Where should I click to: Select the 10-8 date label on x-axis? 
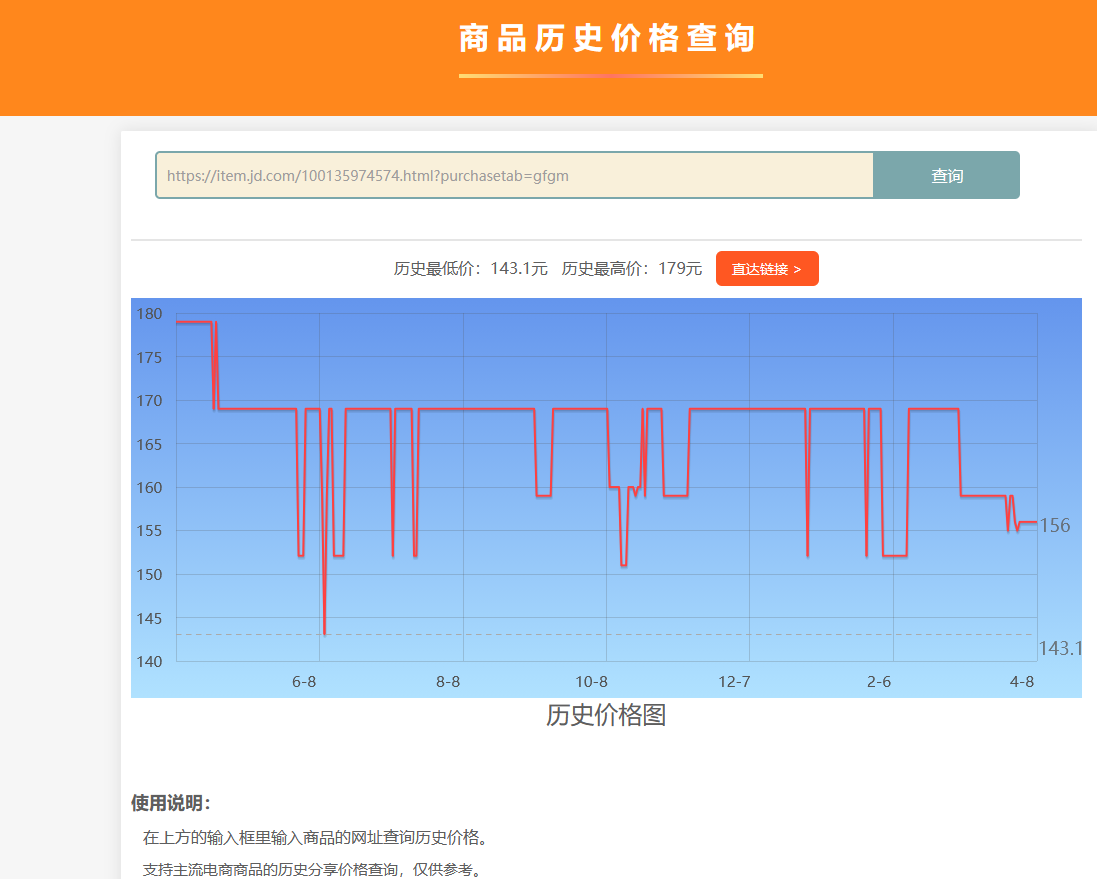pyautogui.click(x=591, y=682)
